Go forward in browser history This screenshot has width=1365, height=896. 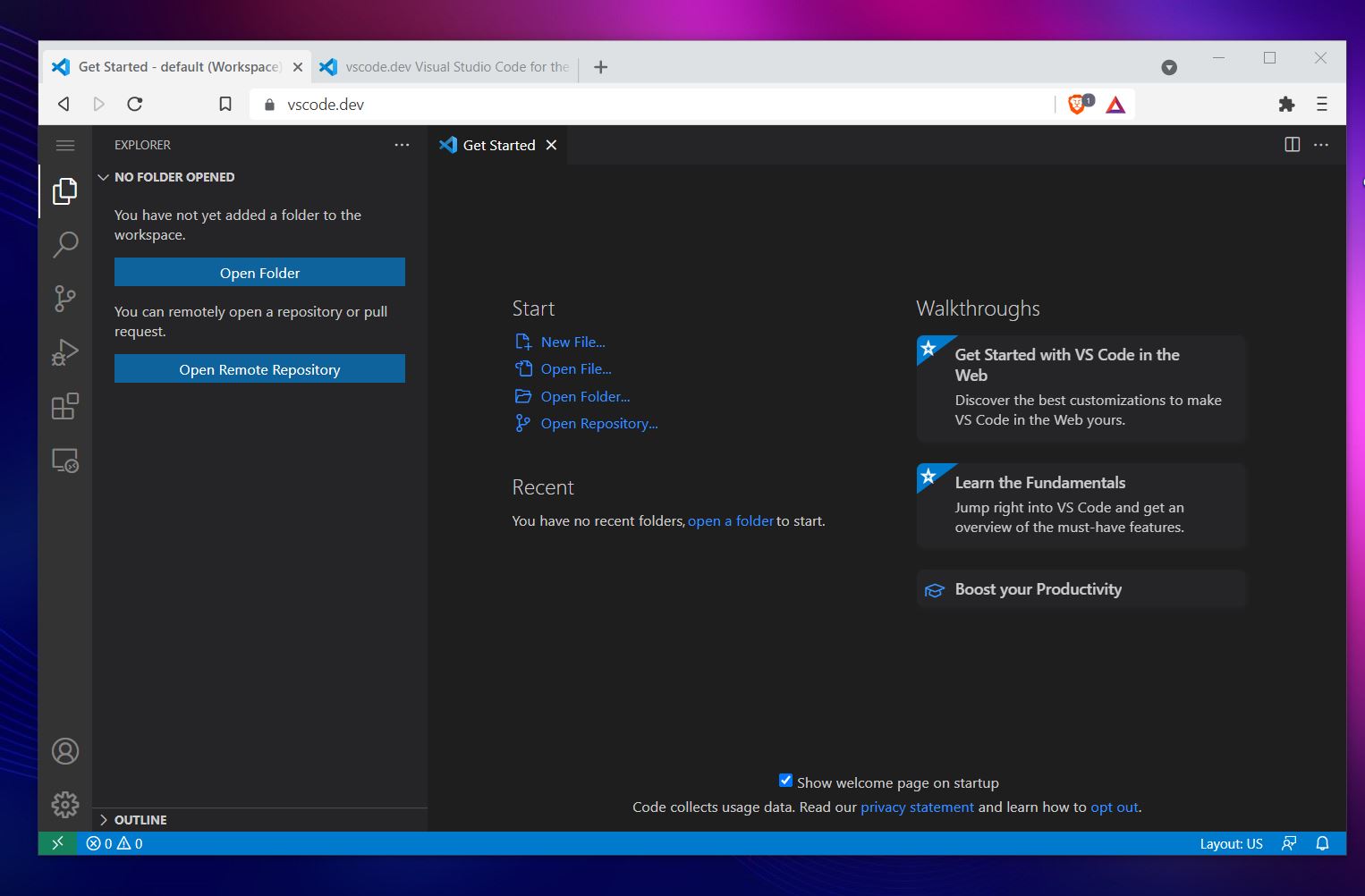pyautogui.click(x=98, y=105)
